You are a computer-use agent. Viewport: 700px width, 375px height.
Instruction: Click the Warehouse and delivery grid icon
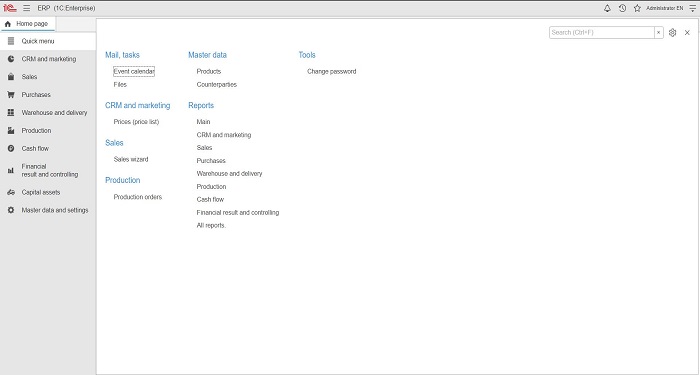click(11, 112)
